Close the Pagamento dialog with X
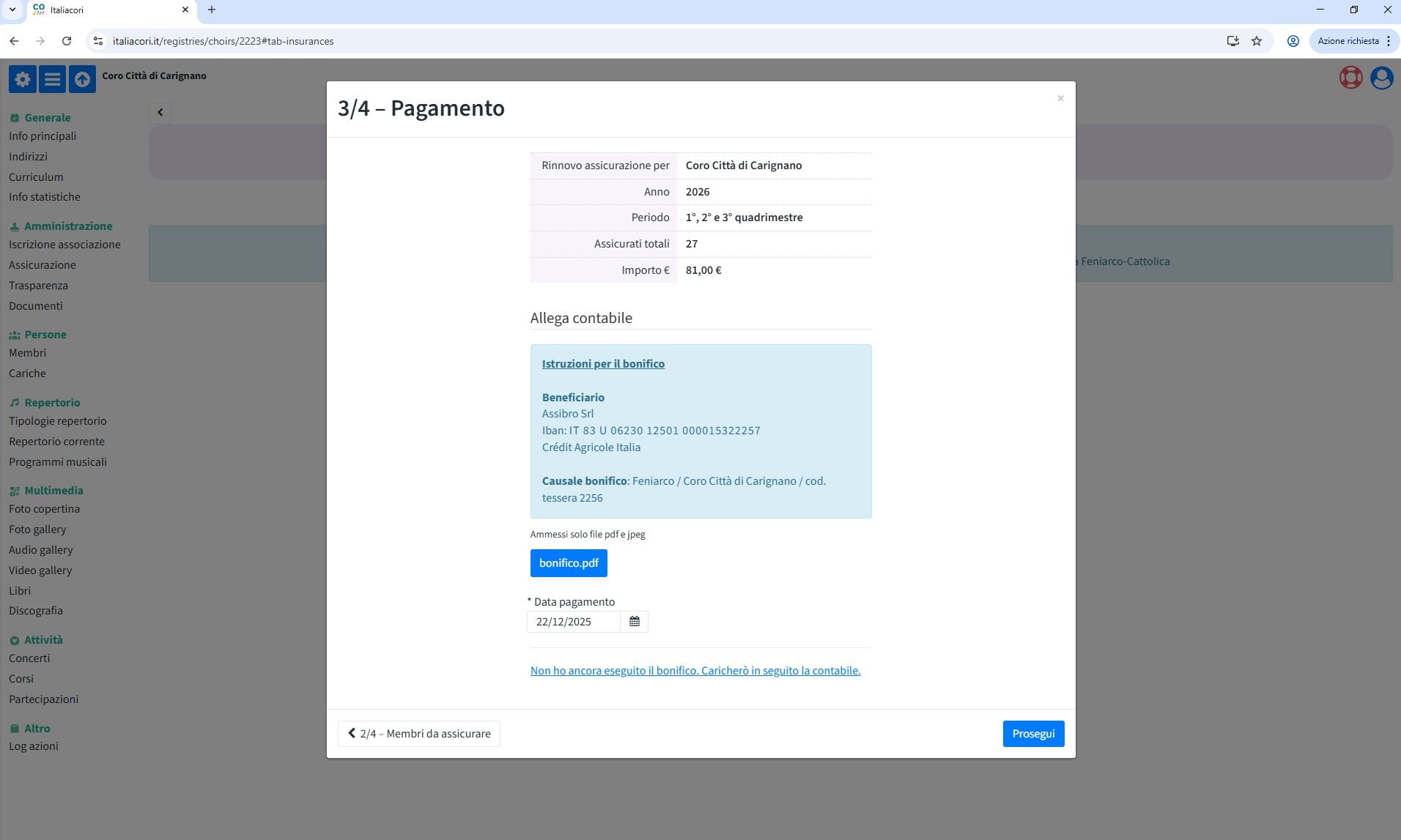The image size is (1401, 840). pos(1060,98)
